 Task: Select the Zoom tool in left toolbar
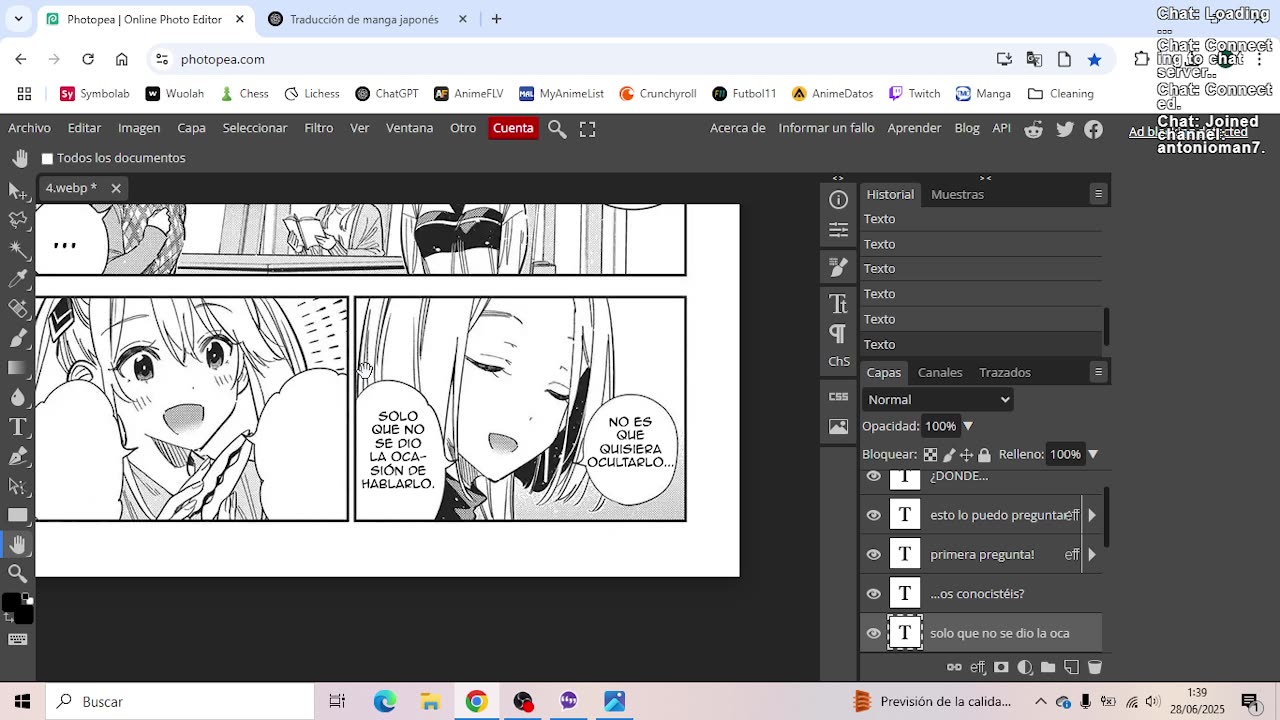click(x=17, y=574)
